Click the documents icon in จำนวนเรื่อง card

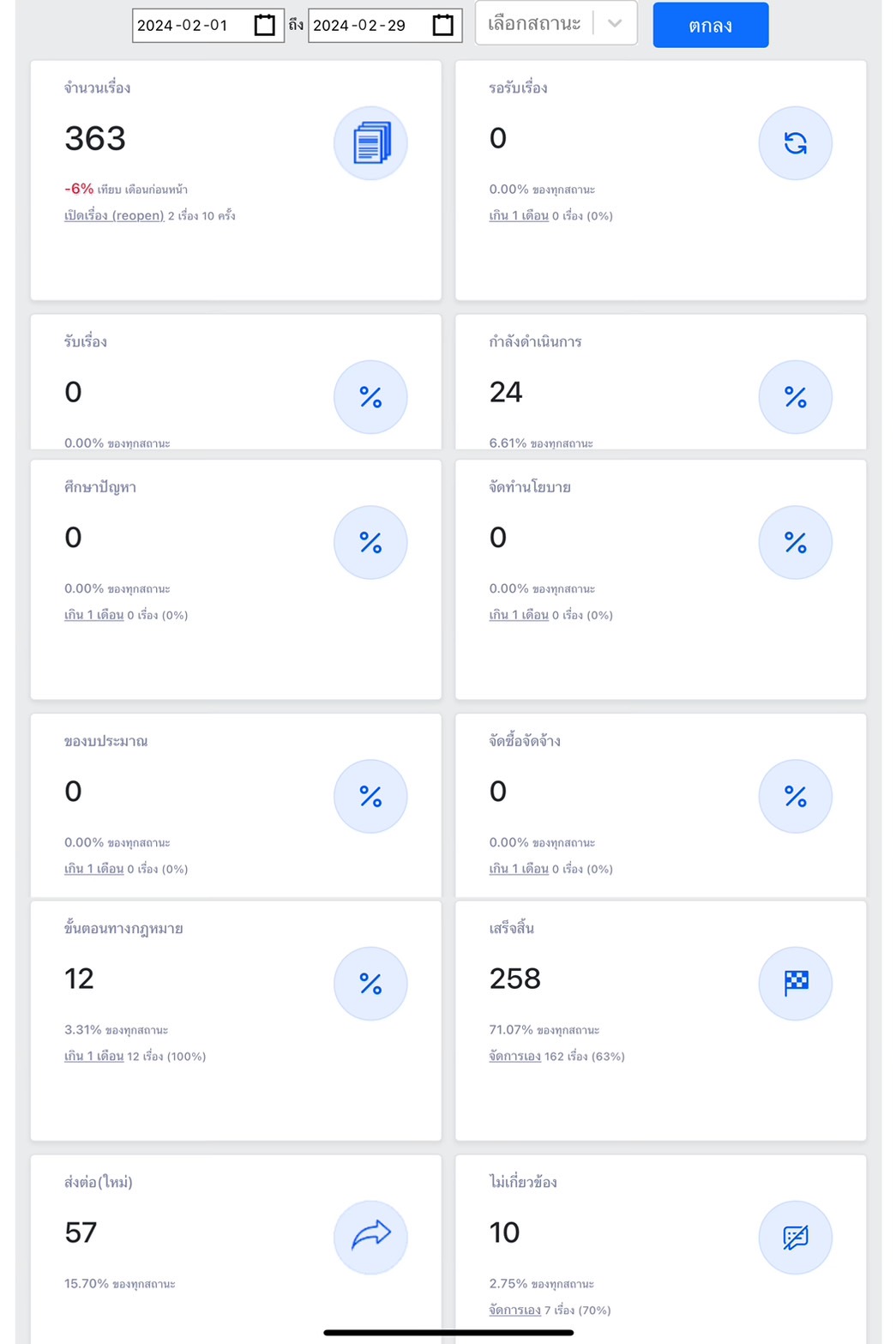pyautogui.click(x=370, y=143)
